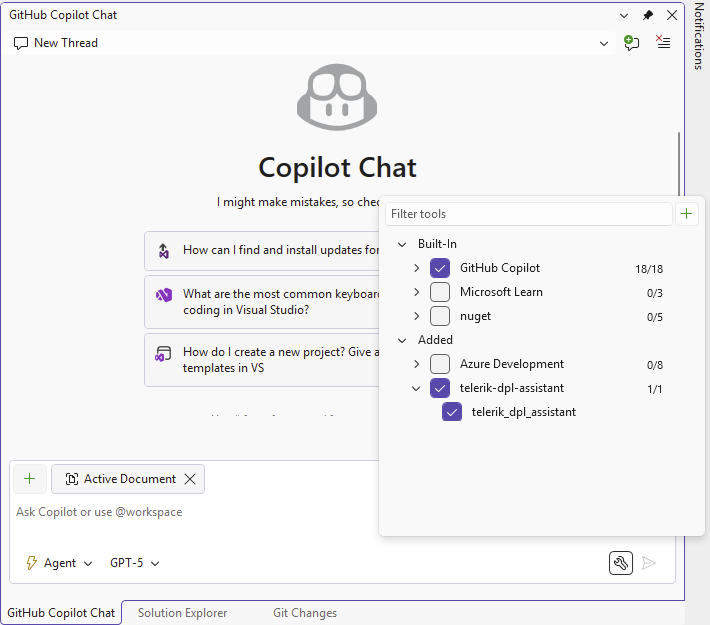Viewport: 710px width, 625px height.
Task: Enable the nuget checkbox
Action: [440, 316]
